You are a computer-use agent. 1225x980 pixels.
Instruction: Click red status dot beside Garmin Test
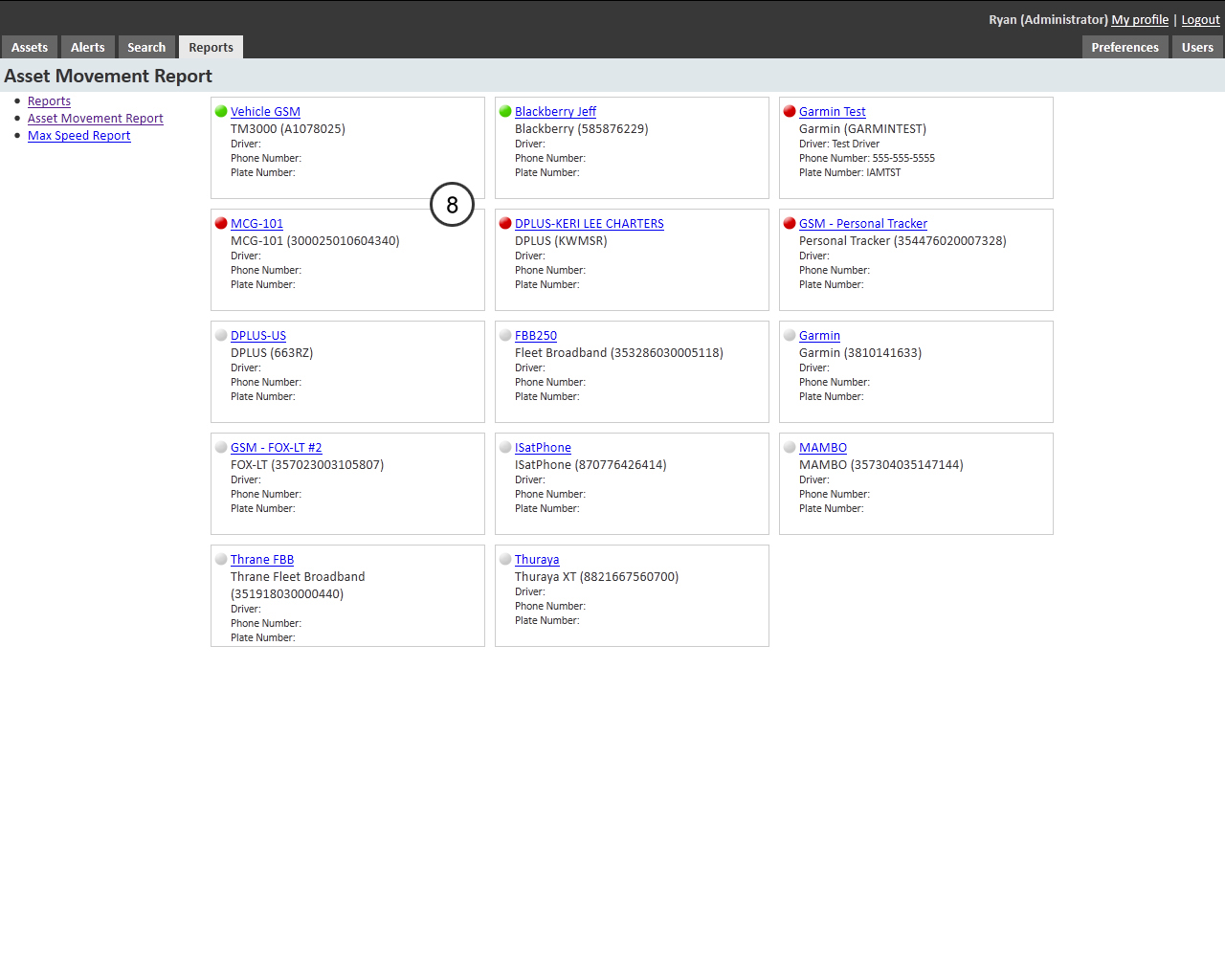point(790,112)
